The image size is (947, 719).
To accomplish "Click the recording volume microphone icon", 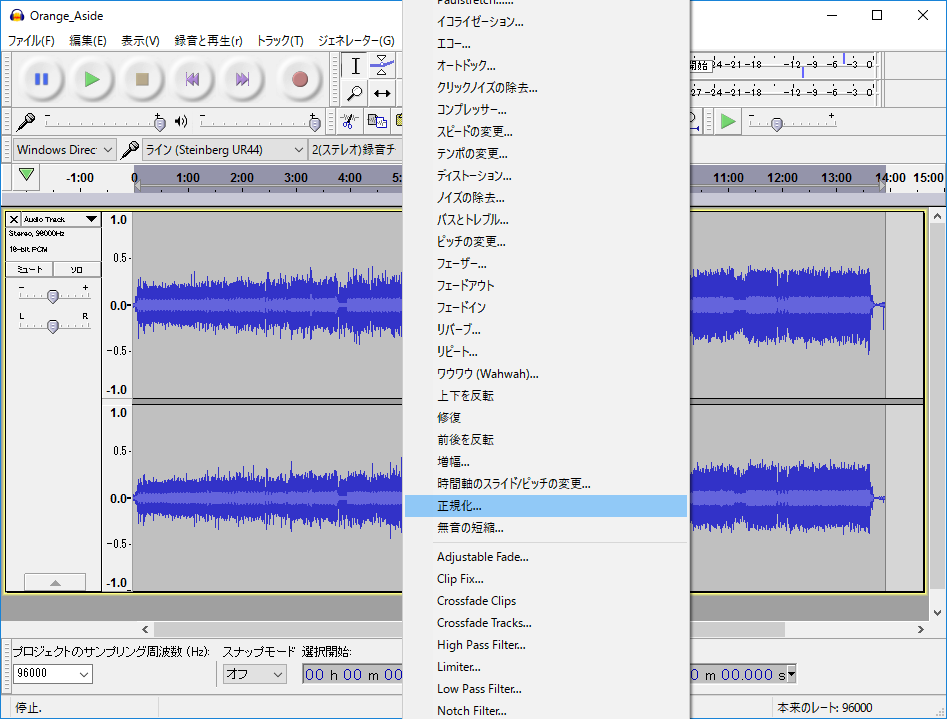I will [25, 121].
